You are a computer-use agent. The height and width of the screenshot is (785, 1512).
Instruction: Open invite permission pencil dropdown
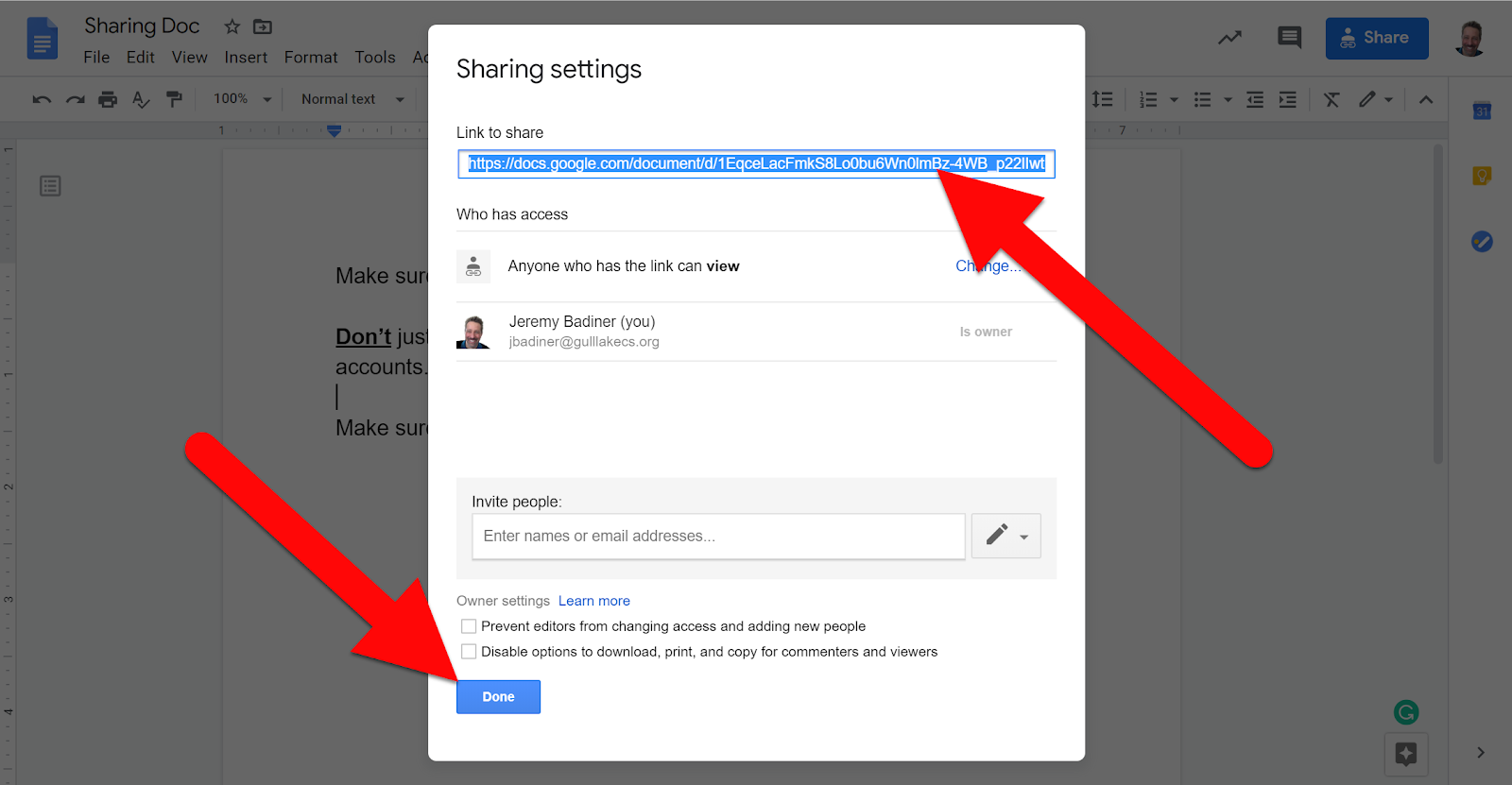(x=1006, y=536)
